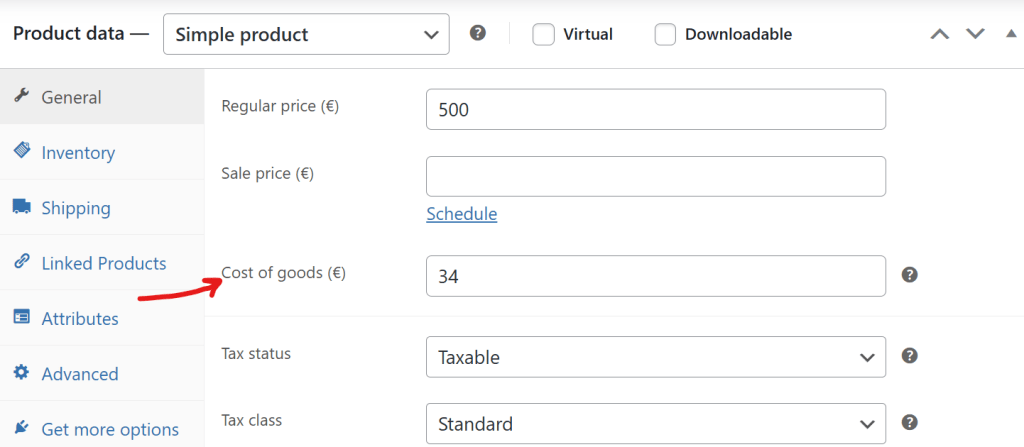Click the Shipping truck icon
The height and width of the screenshot is (447, 1024).
click(x=22, y=207)
